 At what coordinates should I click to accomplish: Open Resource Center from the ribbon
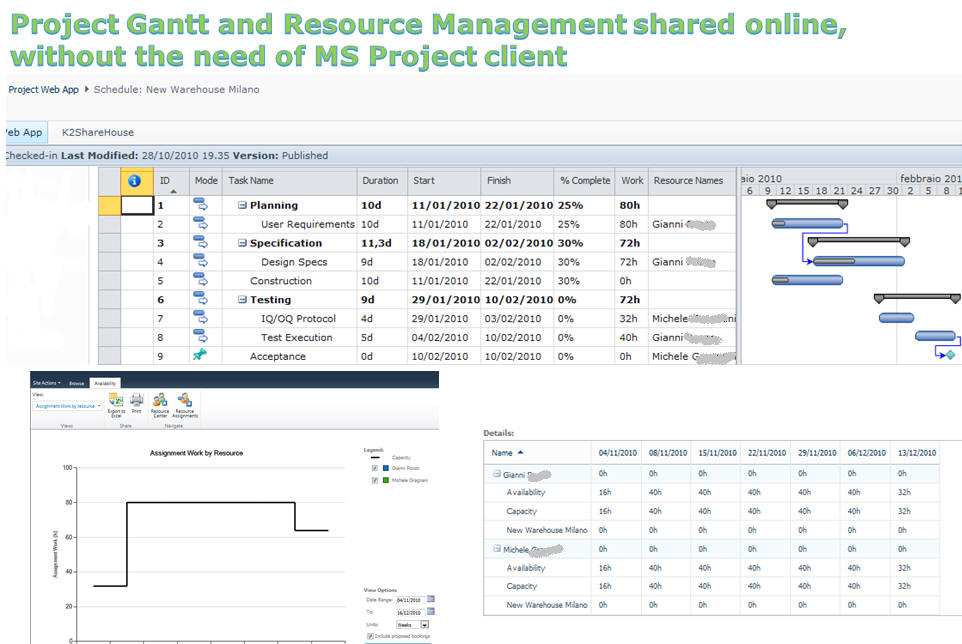160,405
